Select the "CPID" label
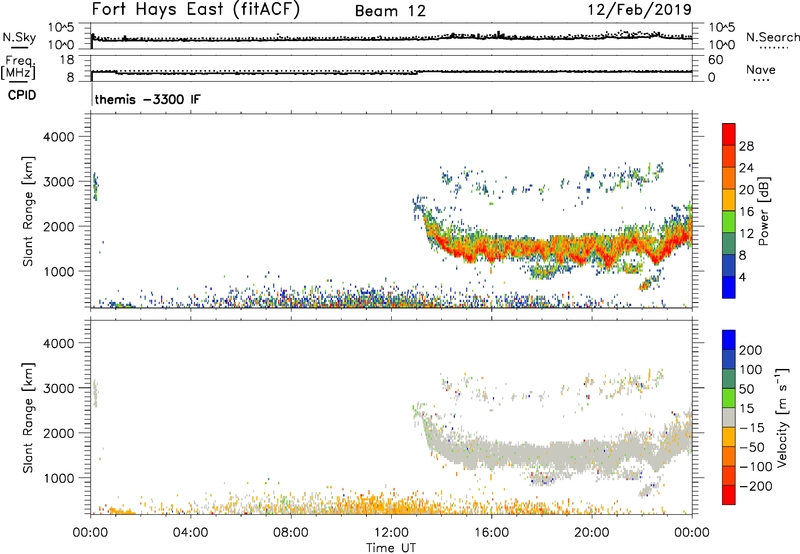 coord(22,95)
